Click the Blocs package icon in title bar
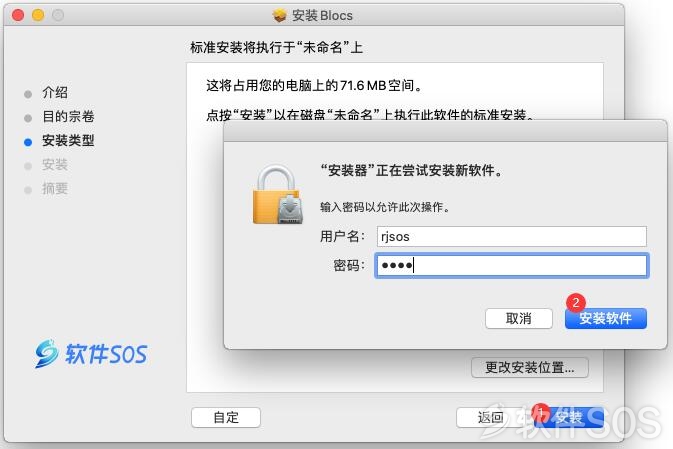This screenshot has width=673, height=449. point(280,15)
